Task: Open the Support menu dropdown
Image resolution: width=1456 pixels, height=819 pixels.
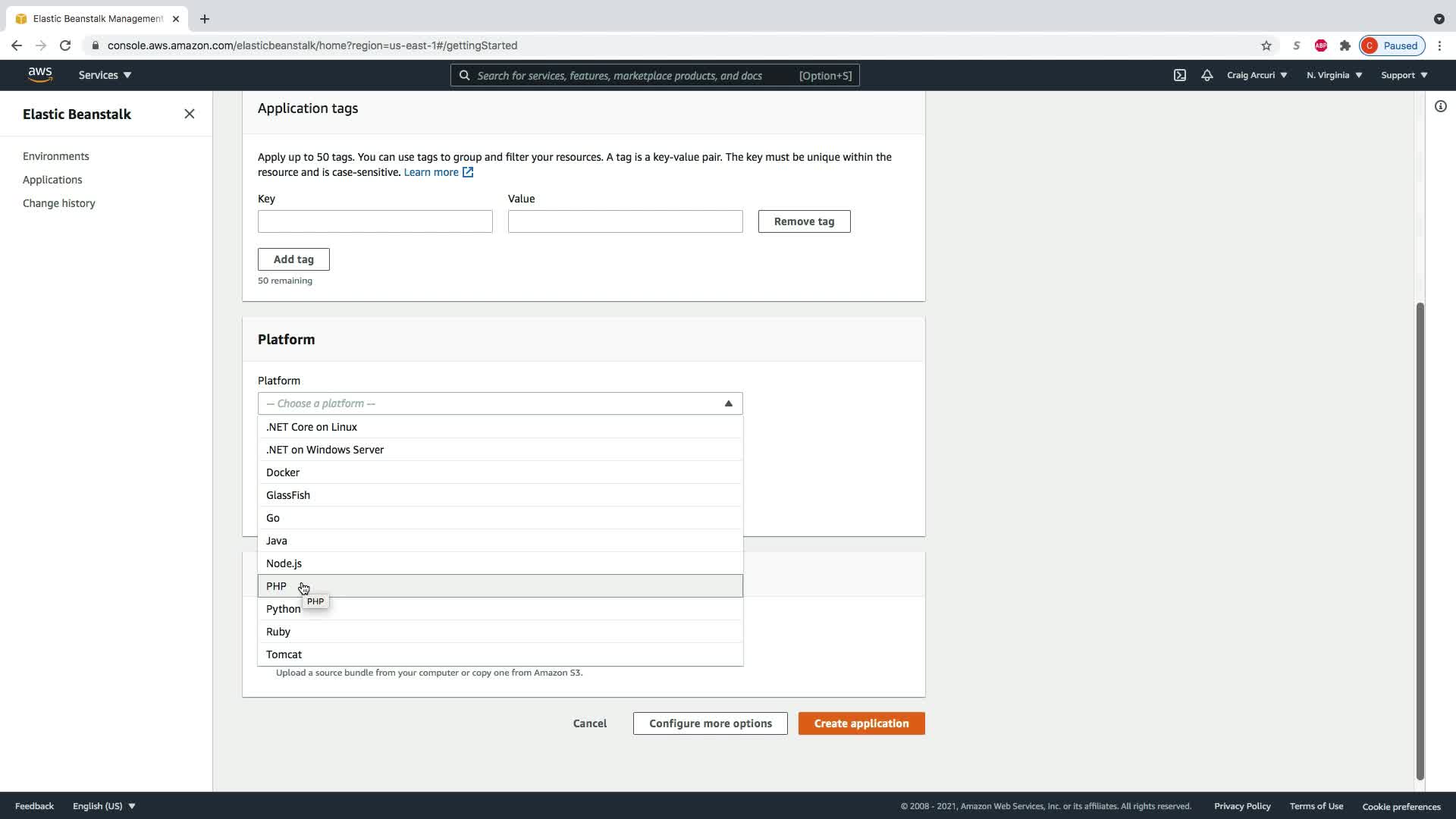Action: [1404, 75]
